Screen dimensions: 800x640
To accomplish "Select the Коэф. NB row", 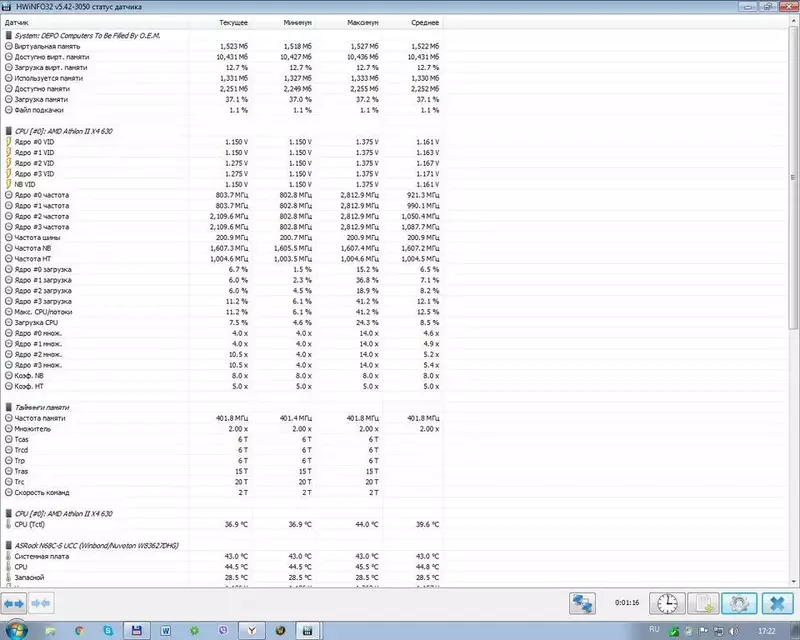I will click(x=222, y=376).
